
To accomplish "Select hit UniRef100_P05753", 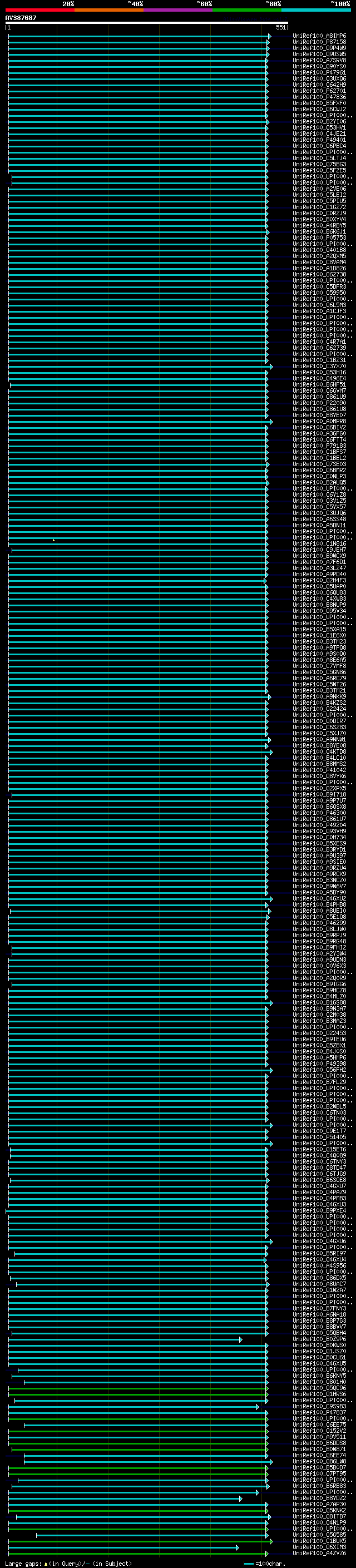I will (x=319, y=238).
